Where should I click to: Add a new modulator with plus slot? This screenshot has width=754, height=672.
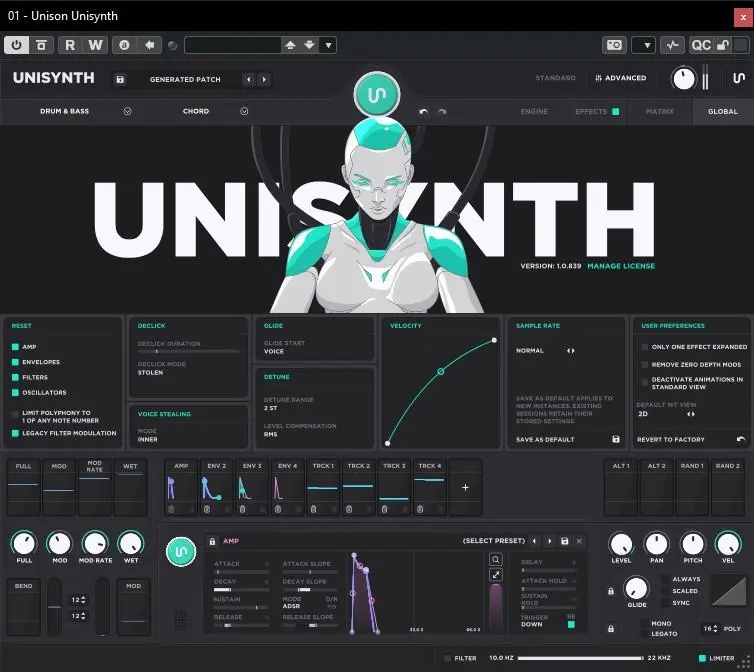(x=465, y=487)
